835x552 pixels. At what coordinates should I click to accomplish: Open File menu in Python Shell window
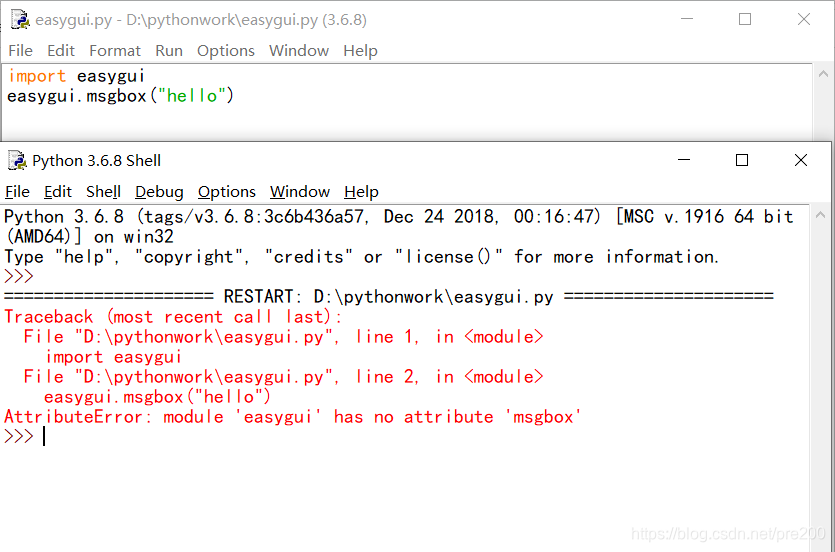[18, 192]
